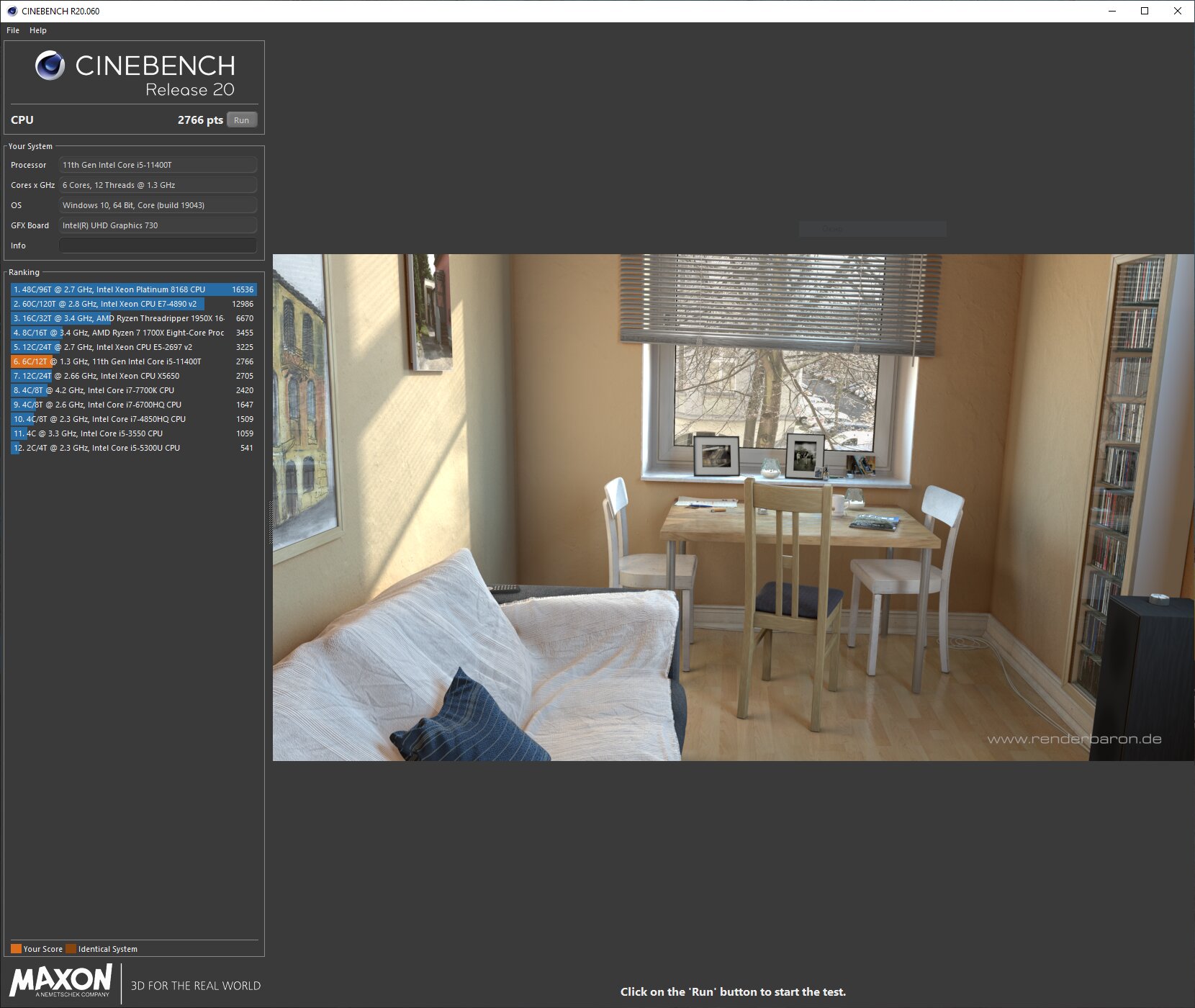Click the empty Info input field
Viewport: 1195px width, 1008px height.
click(x=158, y=246)
